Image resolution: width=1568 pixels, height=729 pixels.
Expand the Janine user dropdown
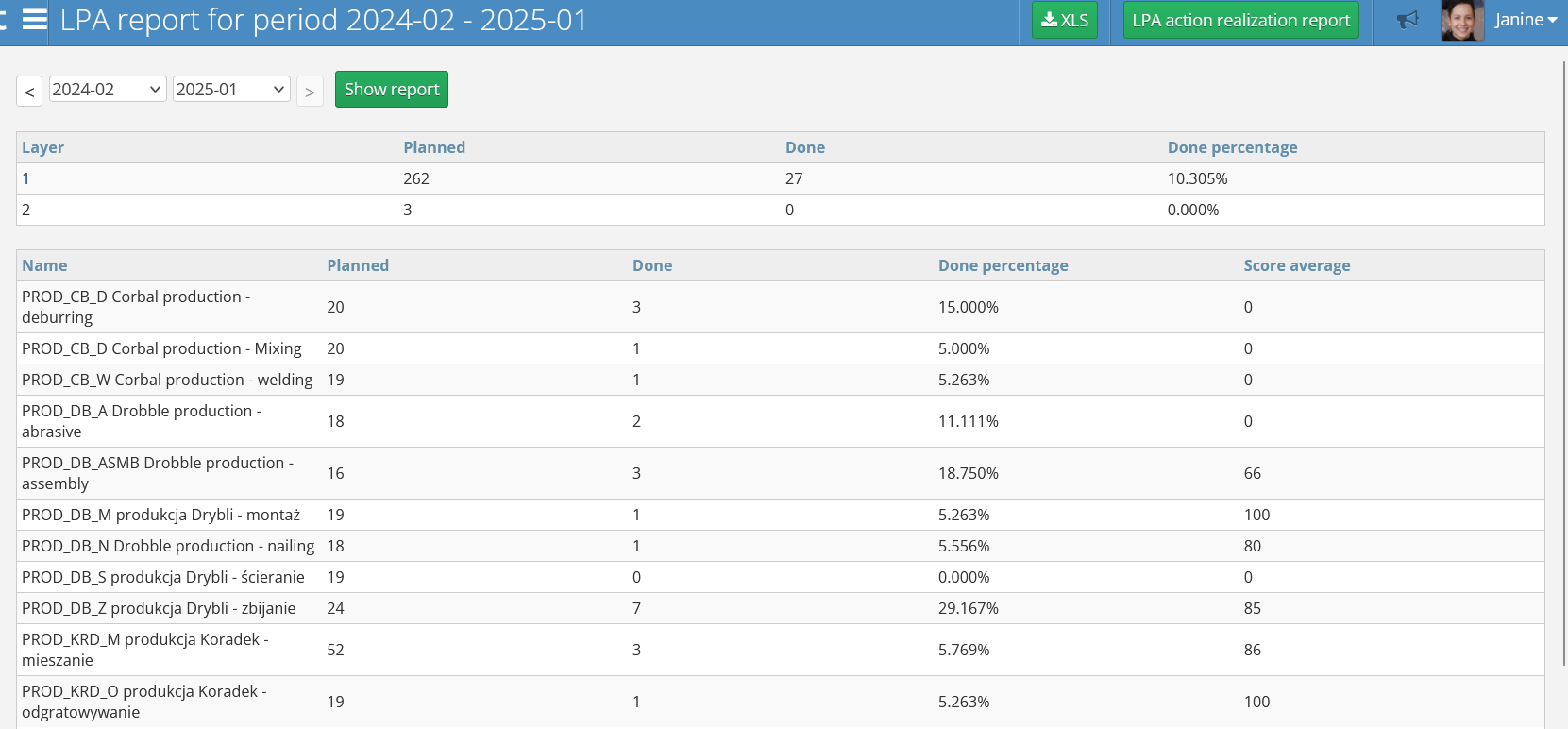point(1526,20)
